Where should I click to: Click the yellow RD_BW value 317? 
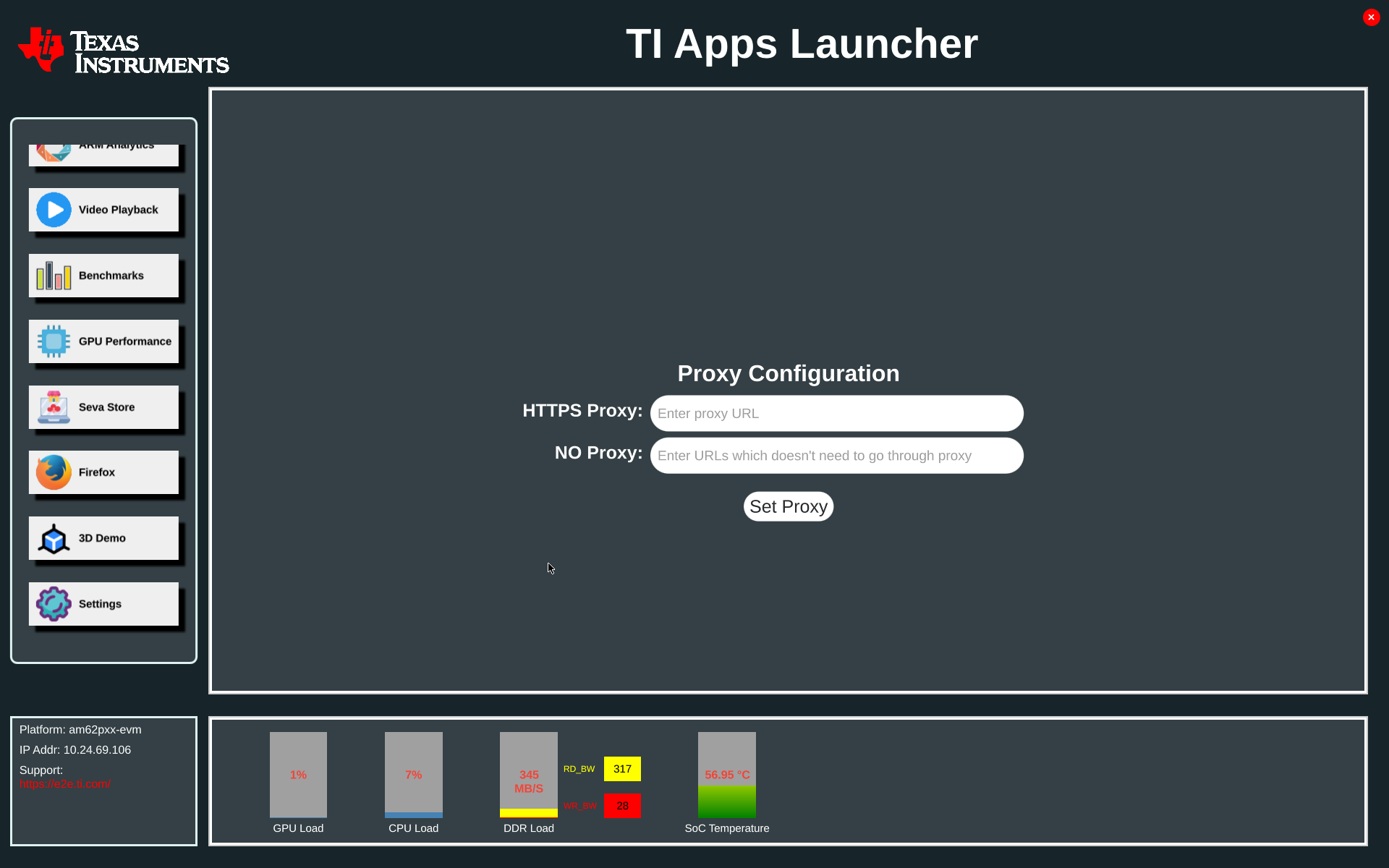coord(622,769)
